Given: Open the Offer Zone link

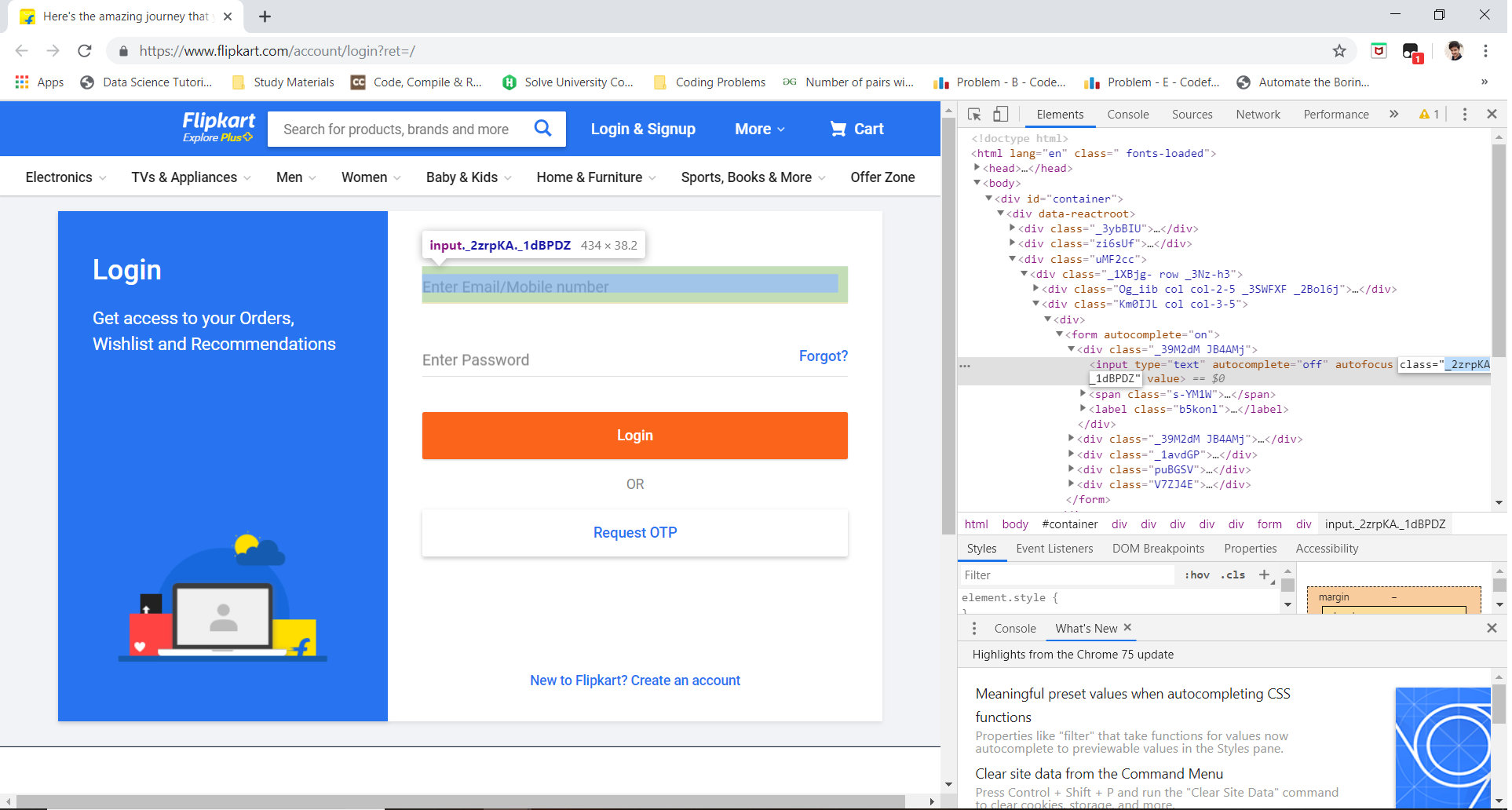Looking at the screenshot, I should (x=882, y=177).
